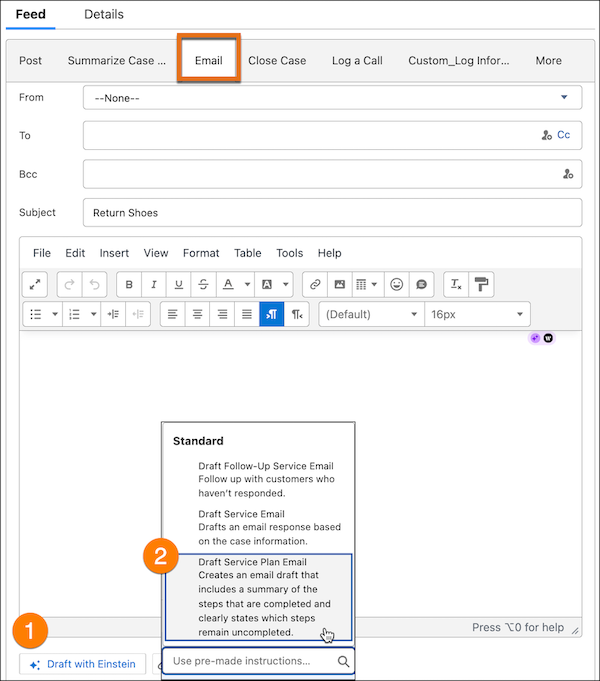Click the Cc link
Screen dimensions: 600x681
pos(564,135)
